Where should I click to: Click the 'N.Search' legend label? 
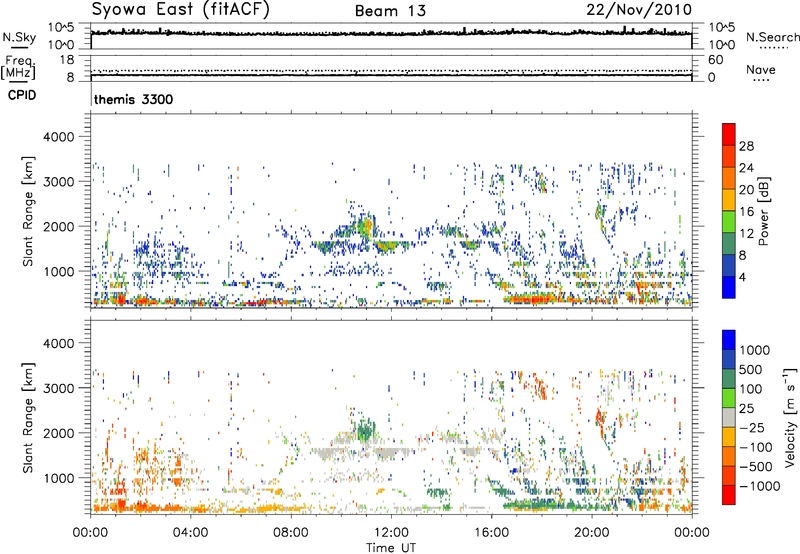[773, 37]
